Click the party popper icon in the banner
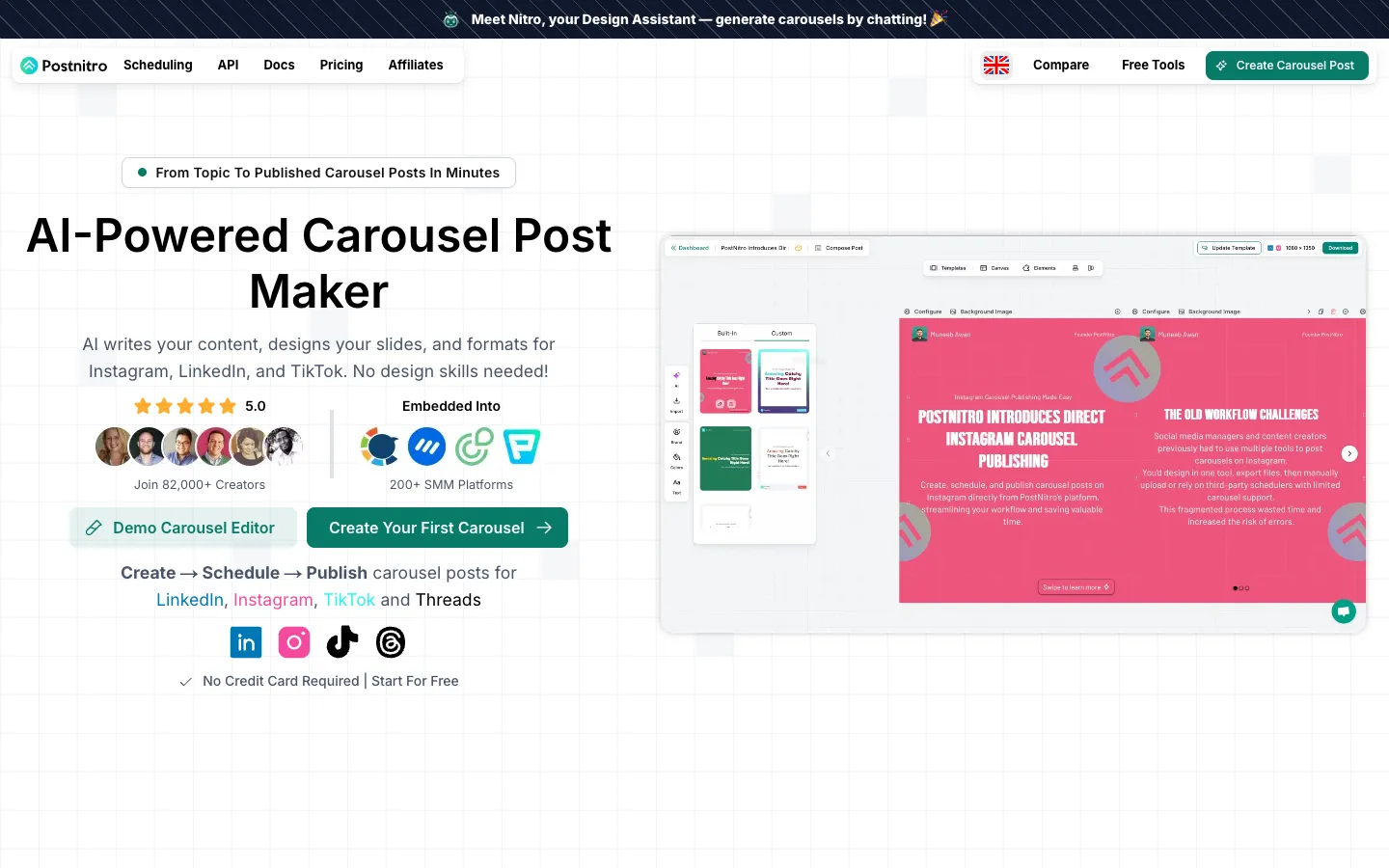The width and height of the screenshot is (1389, 868). coord(939,18)
